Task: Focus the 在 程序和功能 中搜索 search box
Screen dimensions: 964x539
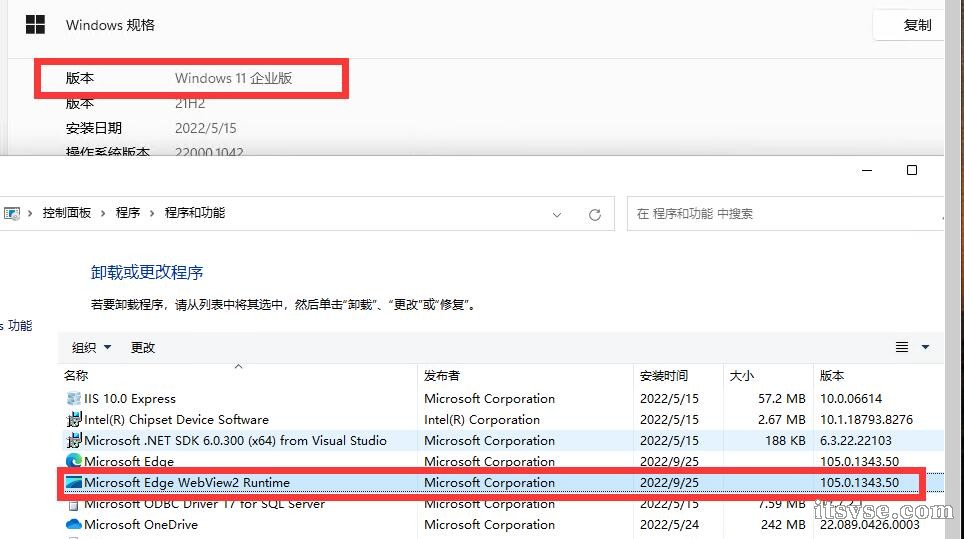Action: [x=785, y=214]
